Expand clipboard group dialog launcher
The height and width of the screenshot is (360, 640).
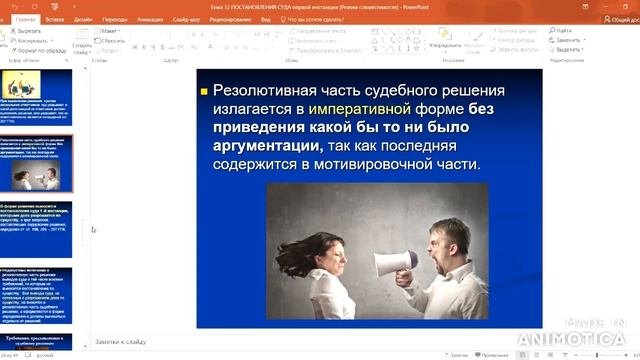[67, 60]
